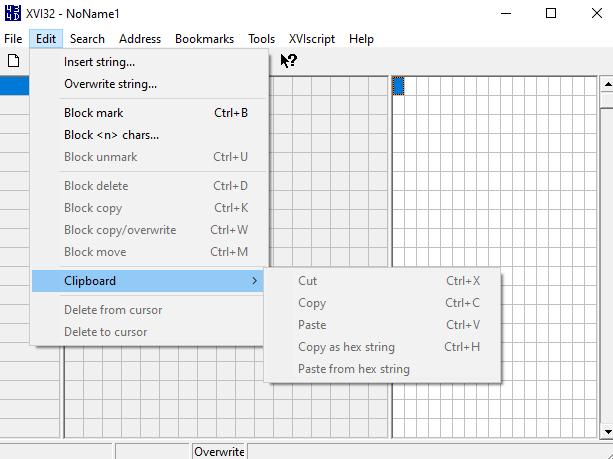Choose Block <n> chars... option
Image resolution: width=613 pixels, height=459 pixels.
tap(111, 135)
